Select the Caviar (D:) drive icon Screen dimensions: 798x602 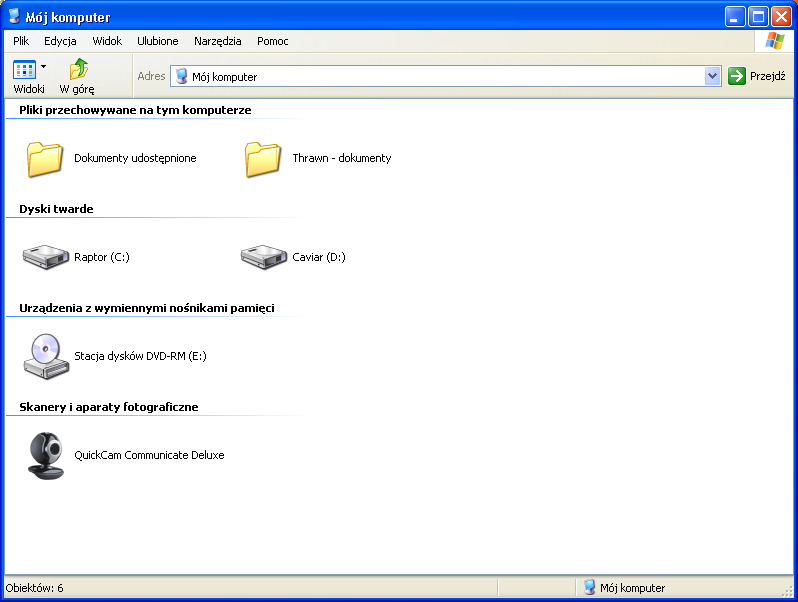coord(264,257)
